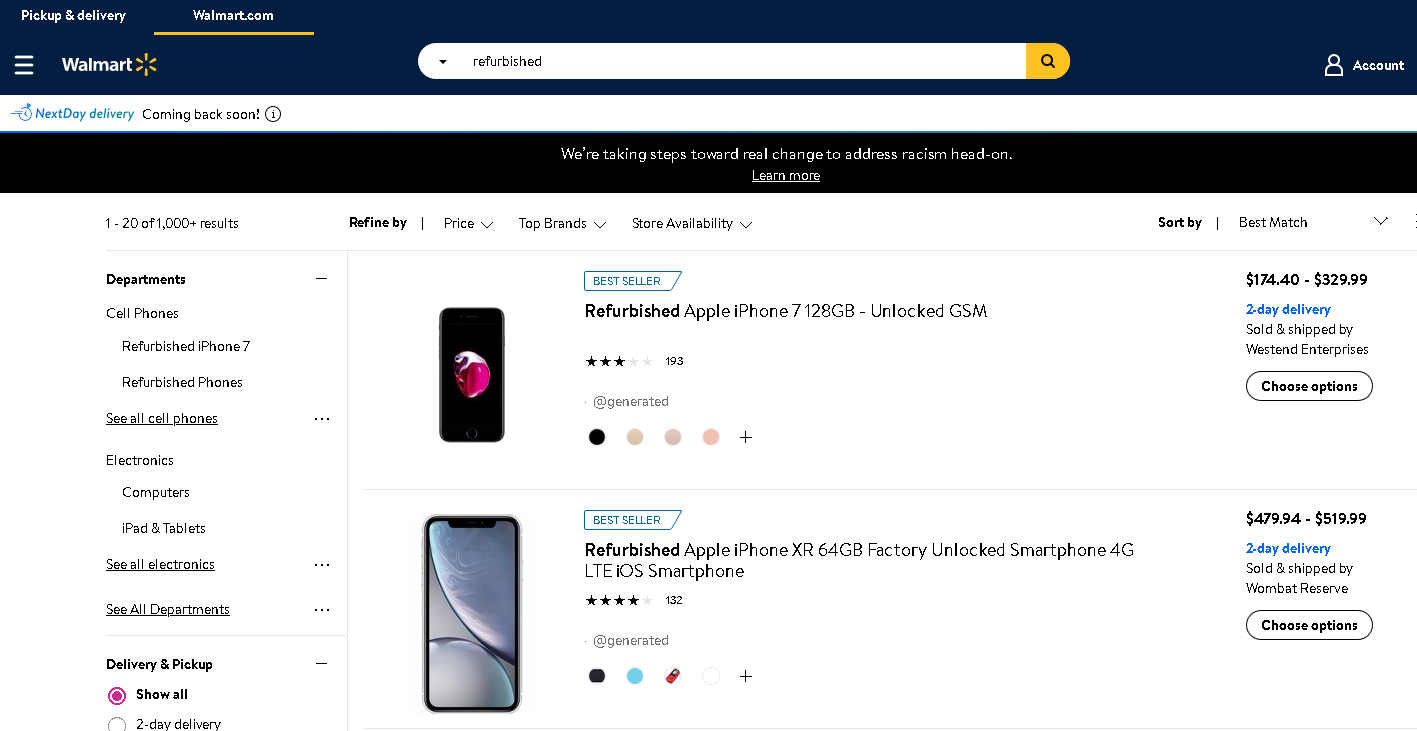Click the yellow search magnifier button
The image size is (1417, 731).
tap(1047, 61)
